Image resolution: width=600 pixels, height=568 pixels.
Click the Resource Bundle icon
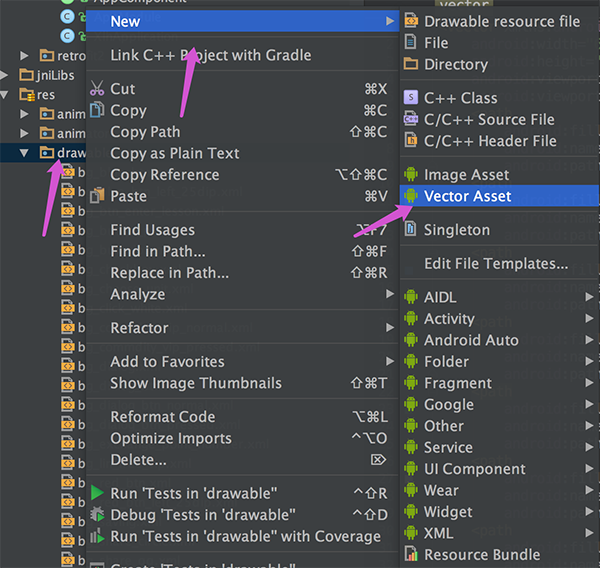click(x=411, y=554)
